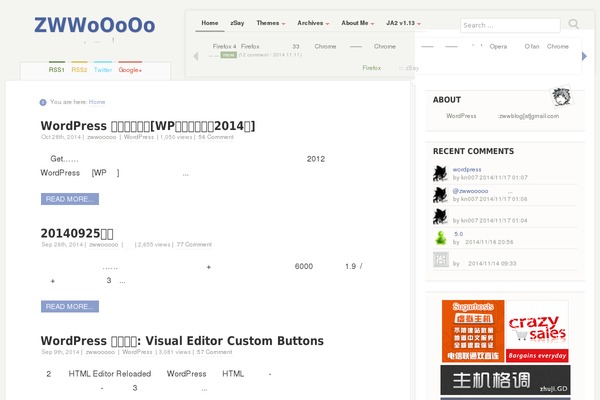Click the search magnifier icon
This screenshot has width=600, height=400.
(x=573, y=24)
